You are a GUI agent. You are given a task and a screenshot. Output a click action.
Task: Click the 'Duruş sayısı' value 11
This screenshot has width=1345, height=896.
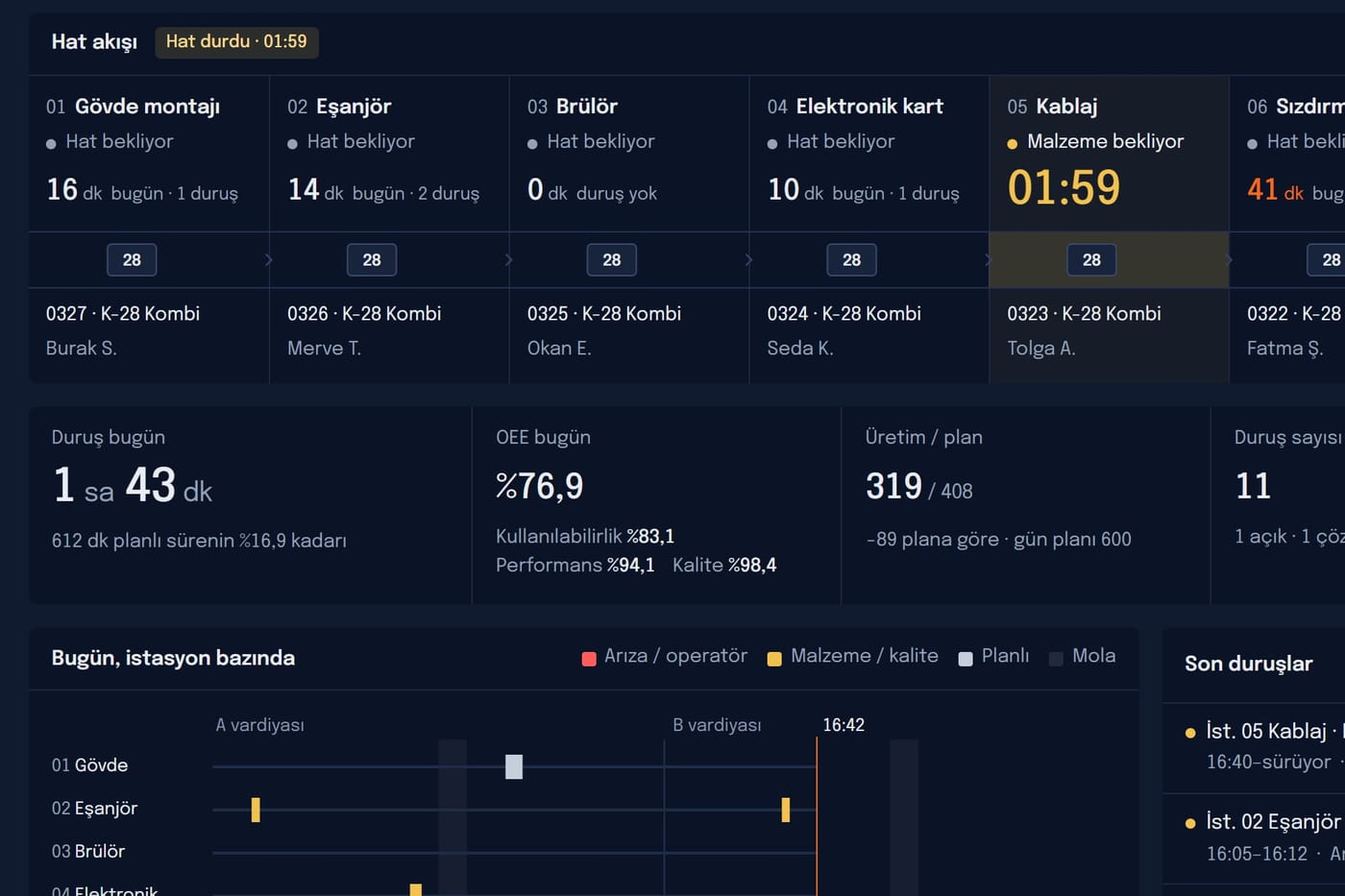click(x=1253, y=486)
